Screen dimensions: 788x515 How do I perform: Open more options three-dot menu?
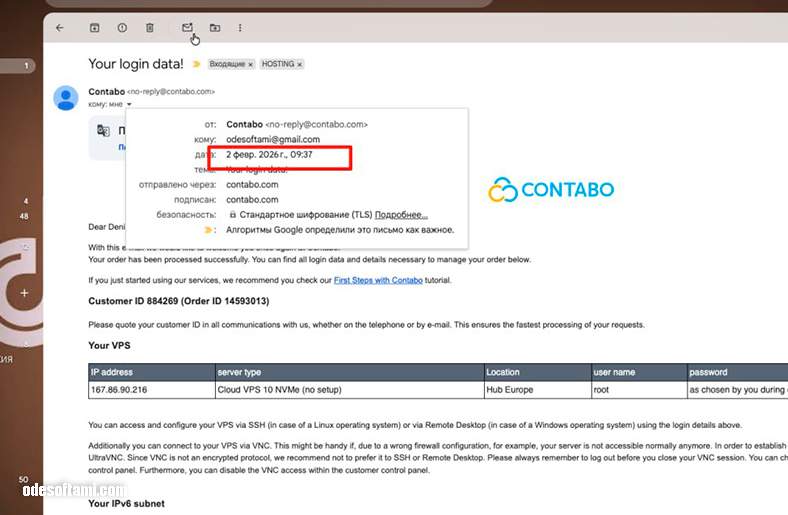(240, 28)
